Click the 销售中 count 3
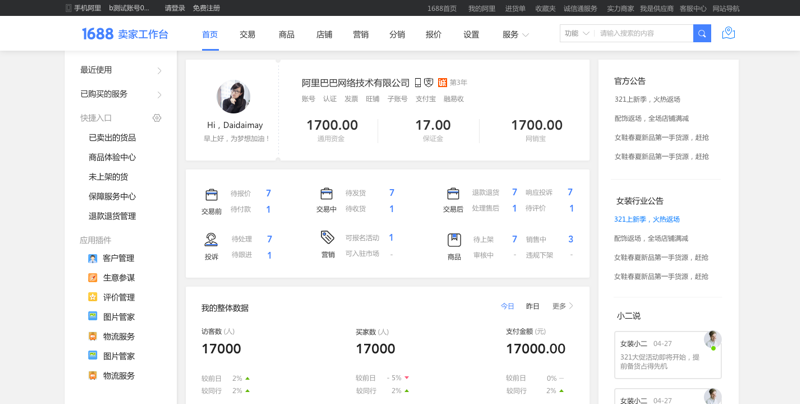This screenshot has width=800, height=404. (x=570, y=239)
